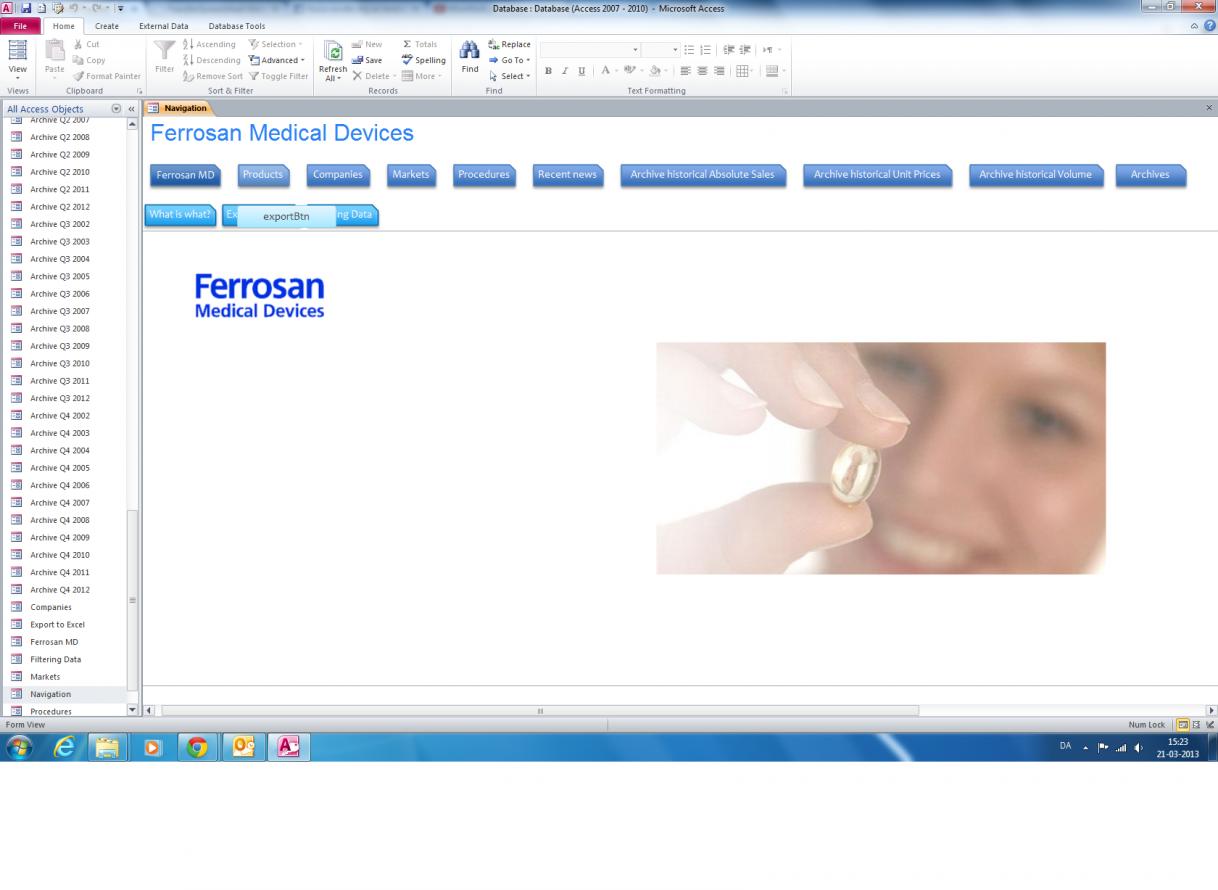Run the Spelling check
The image size is (1218, 890).
(x=424, y=60)
